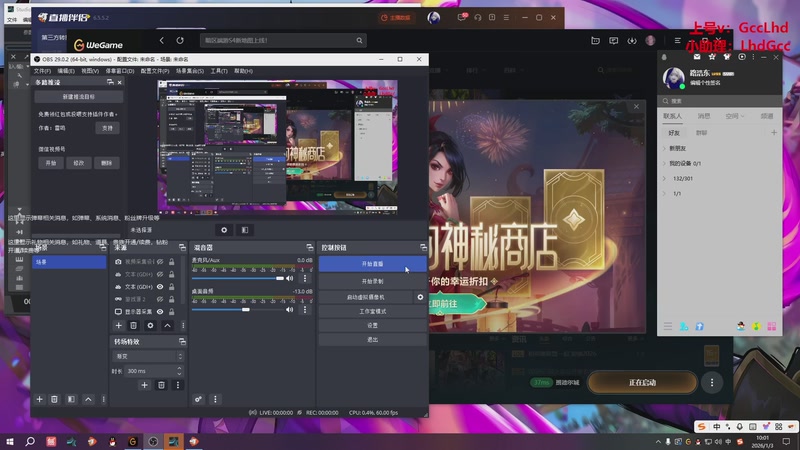Open virtual camera settings gear
Viewport: 800px width, 450px height.
tap(420, 297)
